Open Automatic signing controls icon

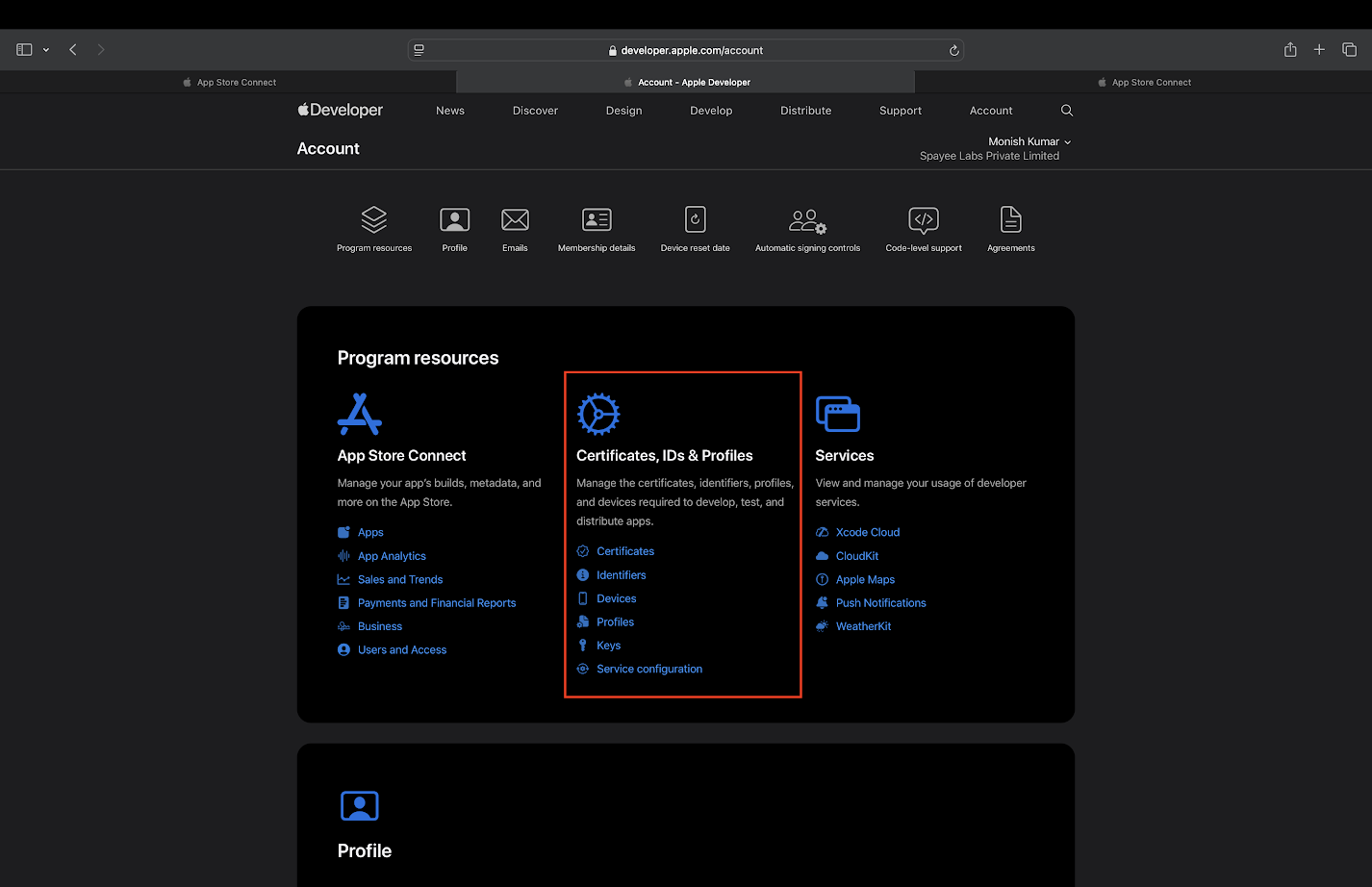807,221
